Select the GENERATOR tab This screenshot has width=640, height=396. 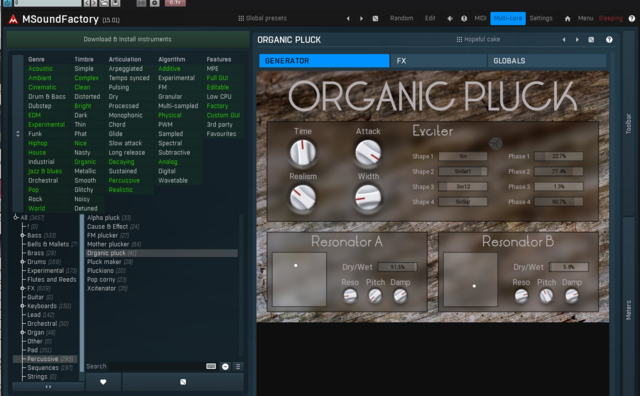pyautogui.click(x=324, y=61)
